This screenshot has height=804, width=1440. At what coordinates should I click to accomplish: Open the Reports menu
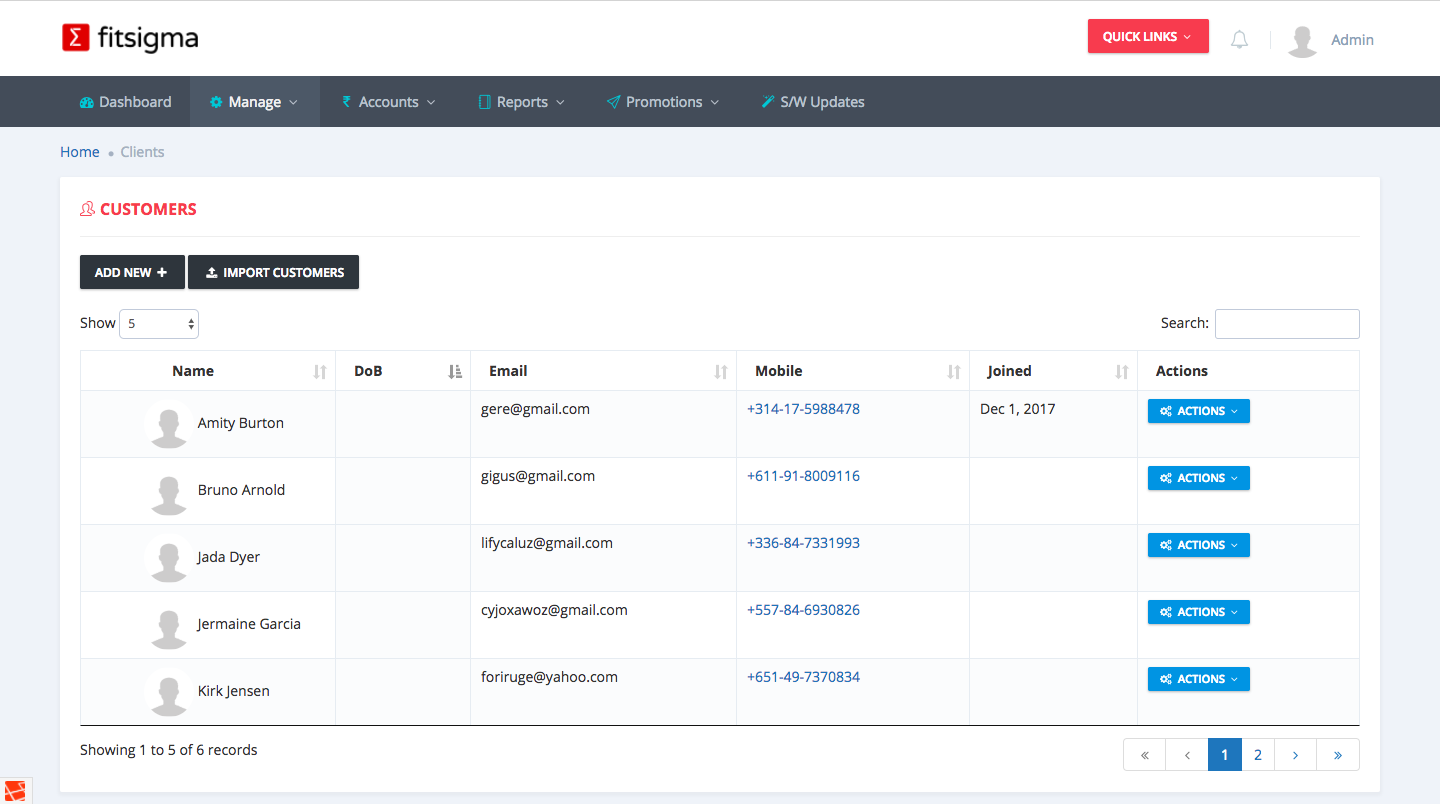(x=521, y=102)
